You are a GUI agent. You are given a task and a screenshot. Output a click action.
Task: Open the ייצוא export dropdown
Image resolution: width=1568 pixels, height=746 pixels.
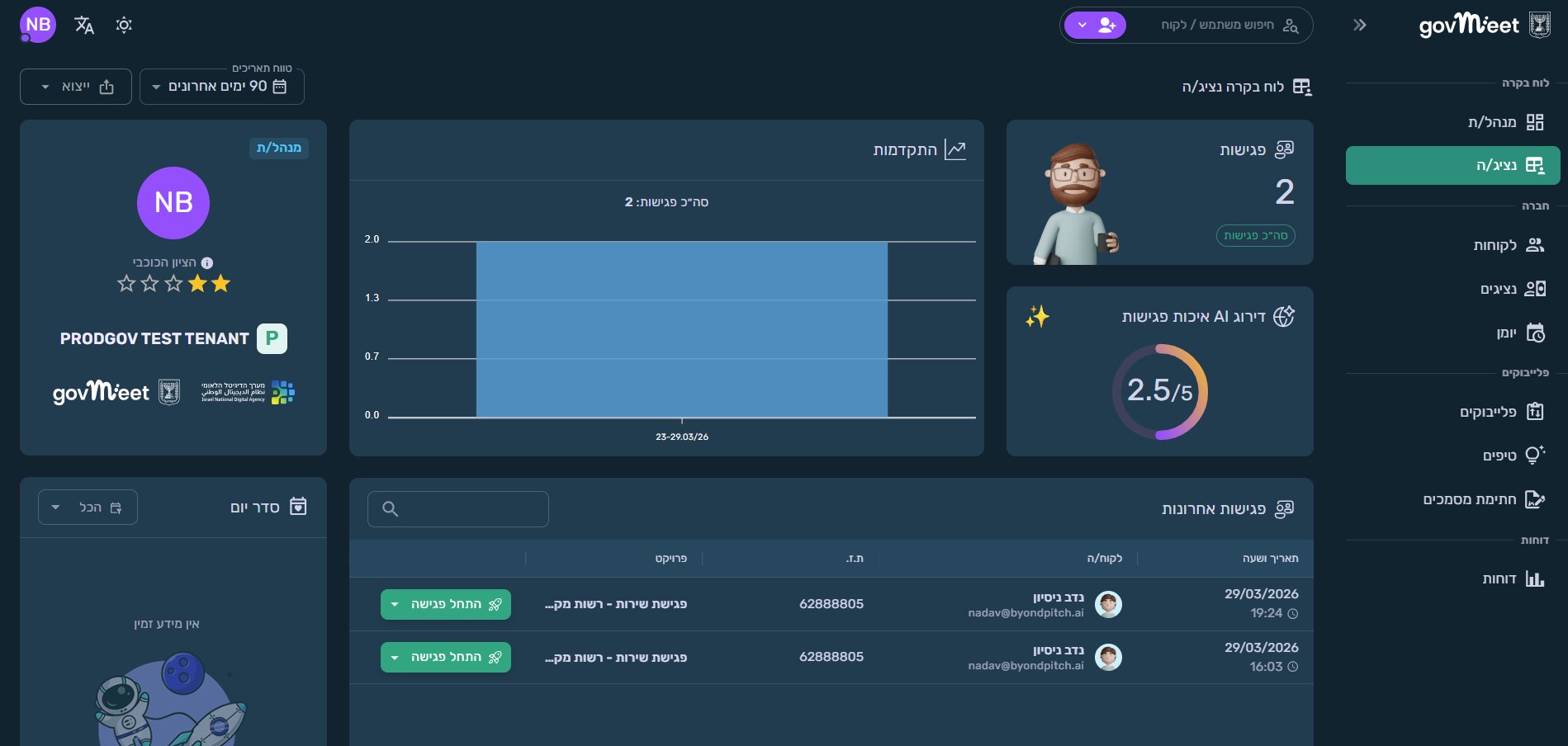point(76,87)
